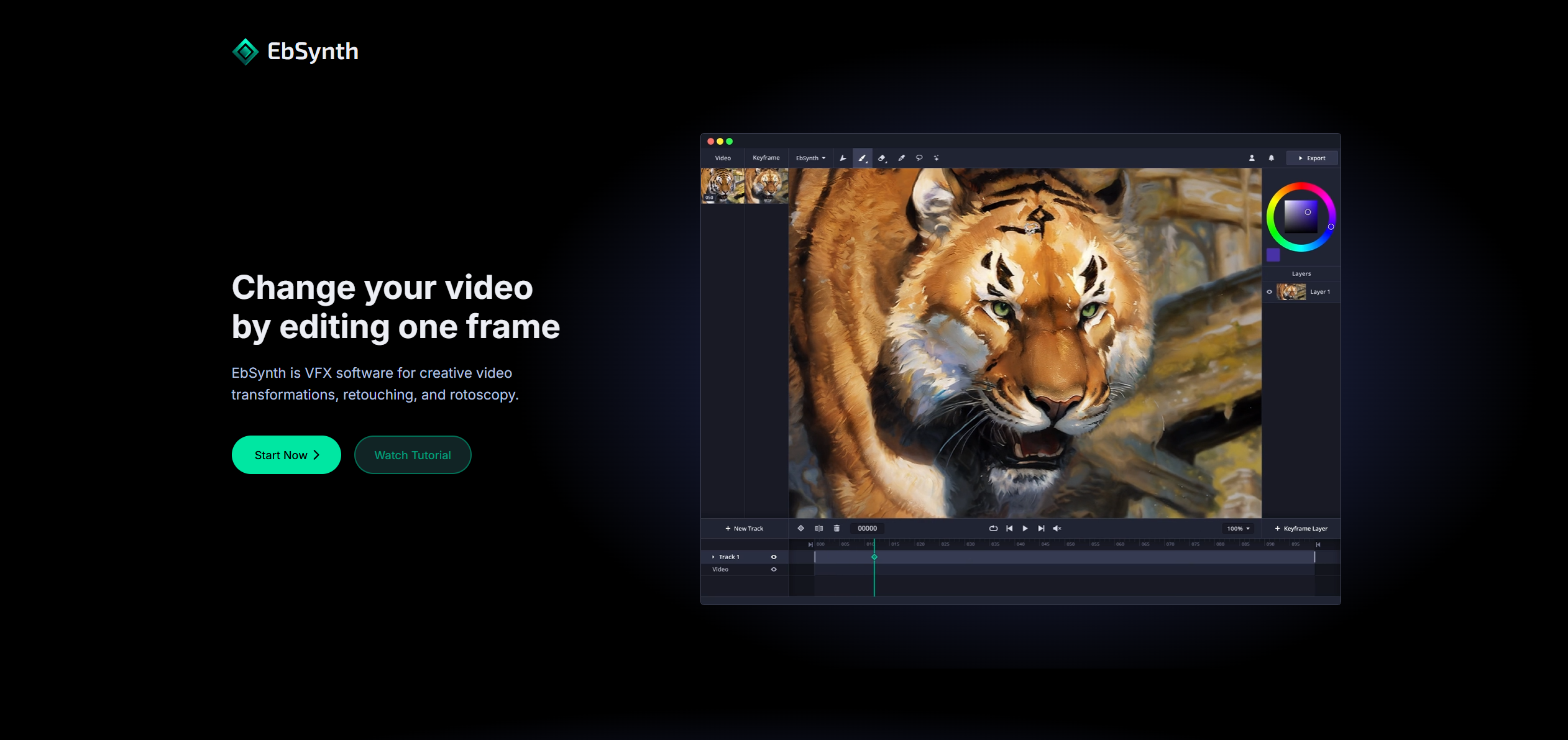Switch to the Video tab

coord(723,158)
